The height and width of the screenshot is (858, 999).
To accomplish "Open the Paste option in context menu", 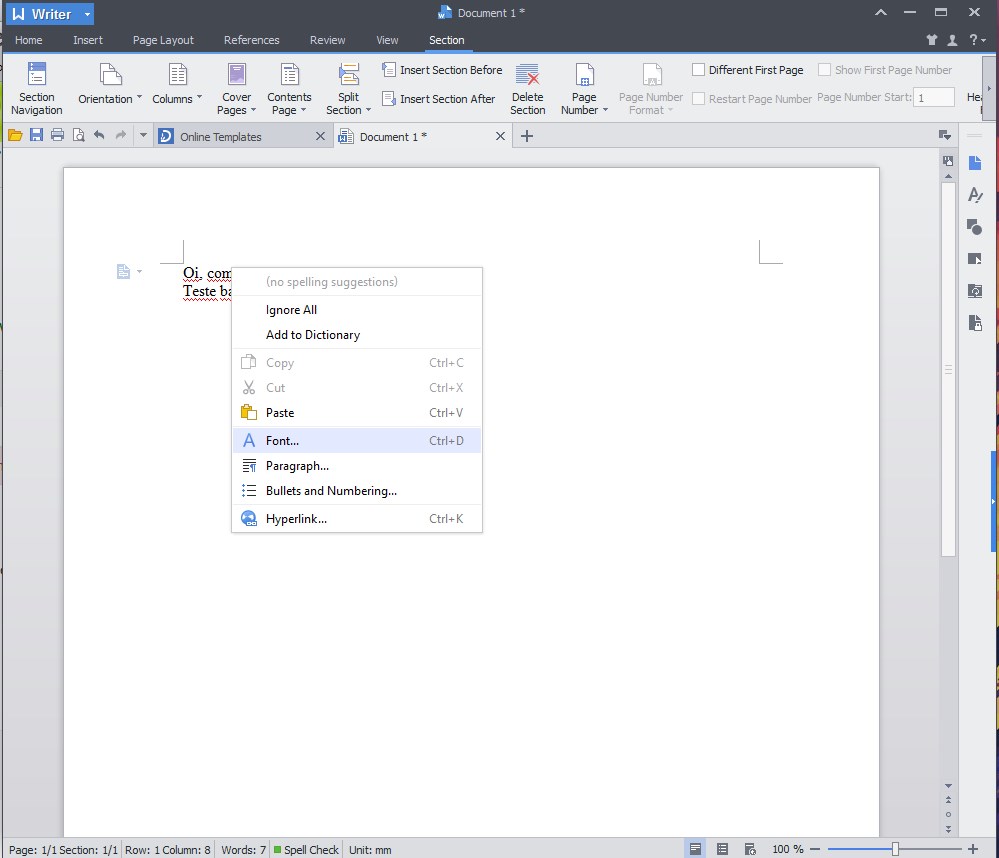I will click(x=279, y=412).
